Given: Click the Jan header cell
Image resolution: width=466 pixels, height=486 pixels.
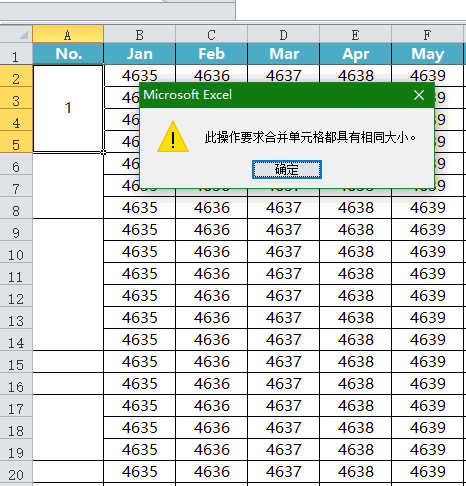Looking at the screenshot, I should [x=140, y=53].
